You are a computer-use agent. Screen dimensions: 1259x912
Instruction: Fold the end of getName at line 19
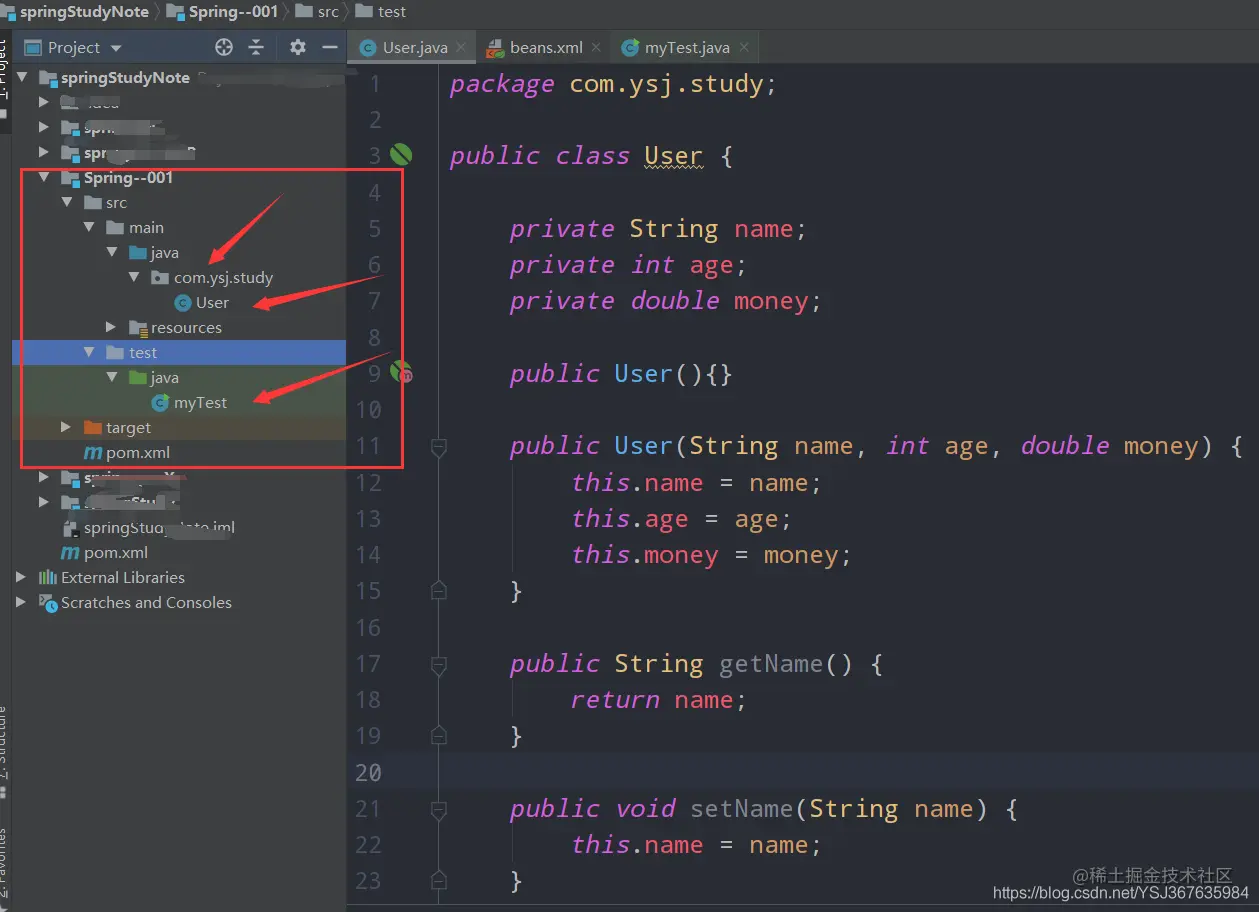pos(438,736)
